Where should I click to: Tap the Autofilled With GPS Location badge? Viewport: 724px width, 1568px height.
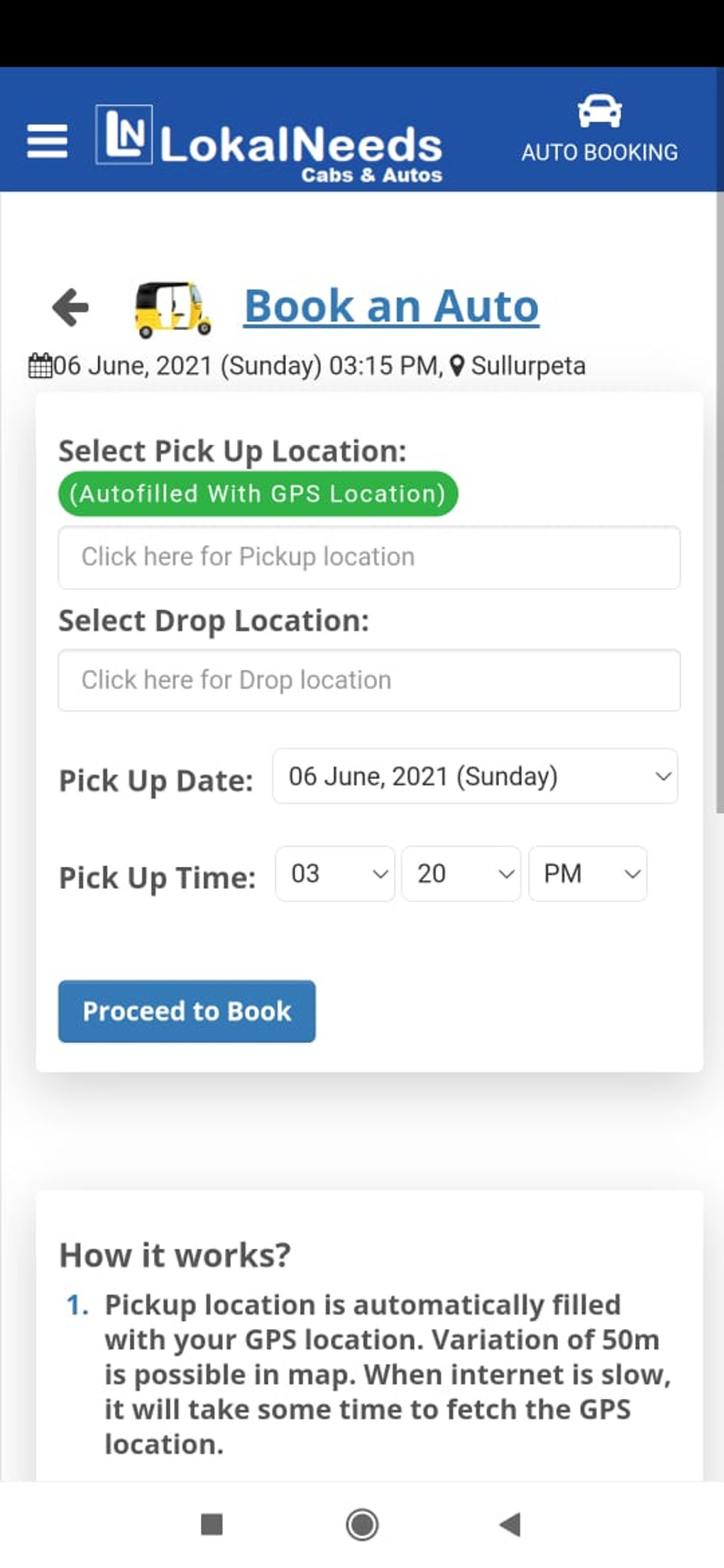(x=258, y=494)
